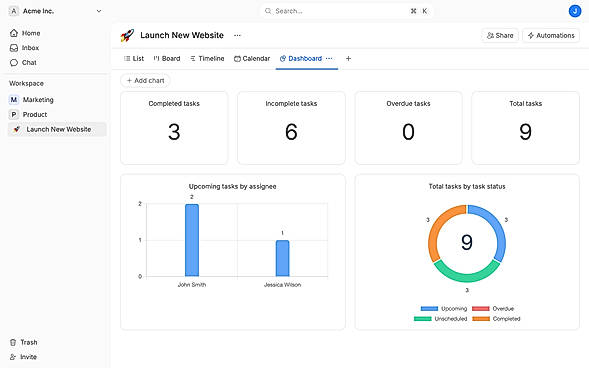Click the Acme Inc. workspace logo
The height and width of the screenshot is (368, 589).
14,11
